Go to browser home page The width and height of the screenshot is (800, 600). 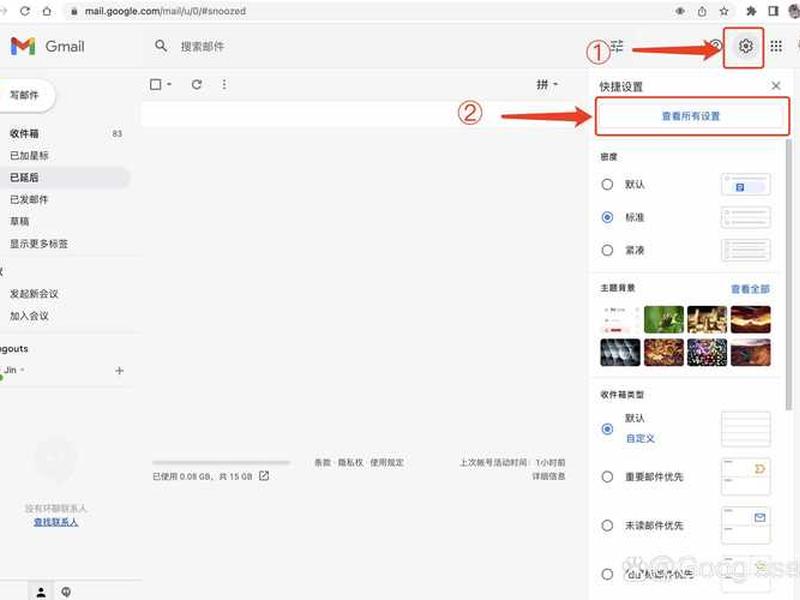[x=46, y=11]
